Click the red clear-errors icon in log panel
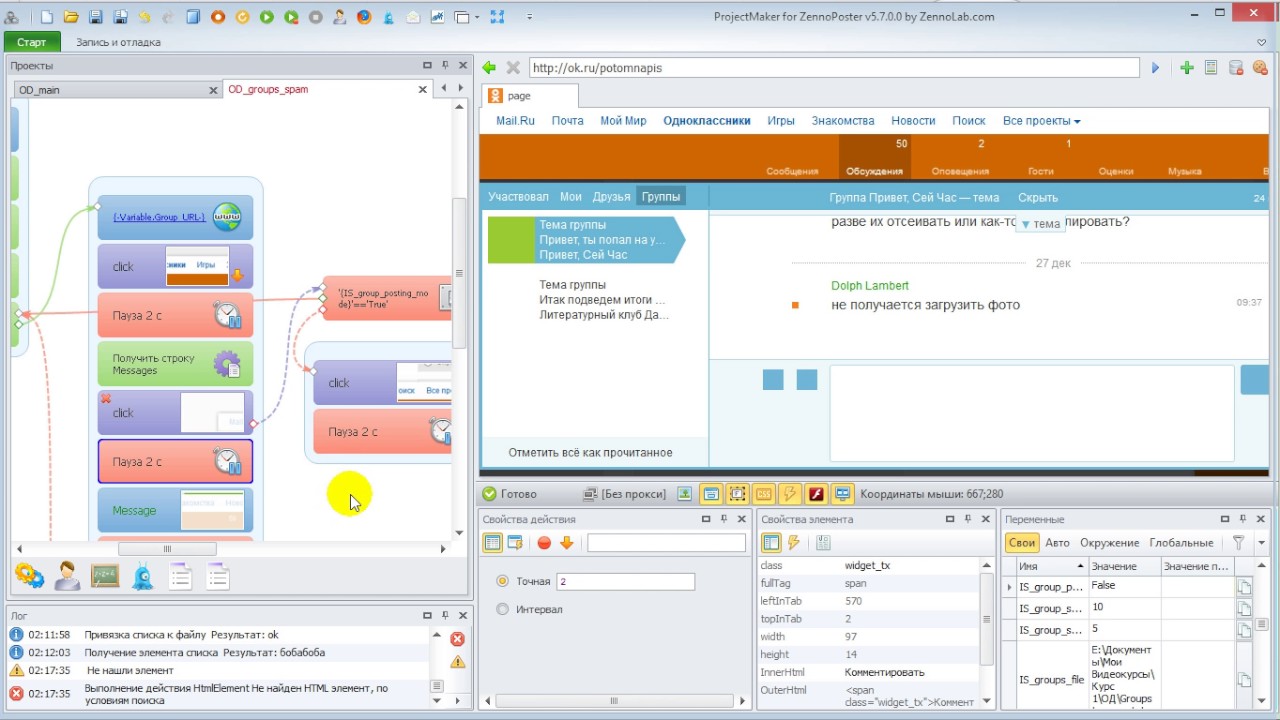The height and width of the screenshot is (720, 1280). [x=457, y=639]
